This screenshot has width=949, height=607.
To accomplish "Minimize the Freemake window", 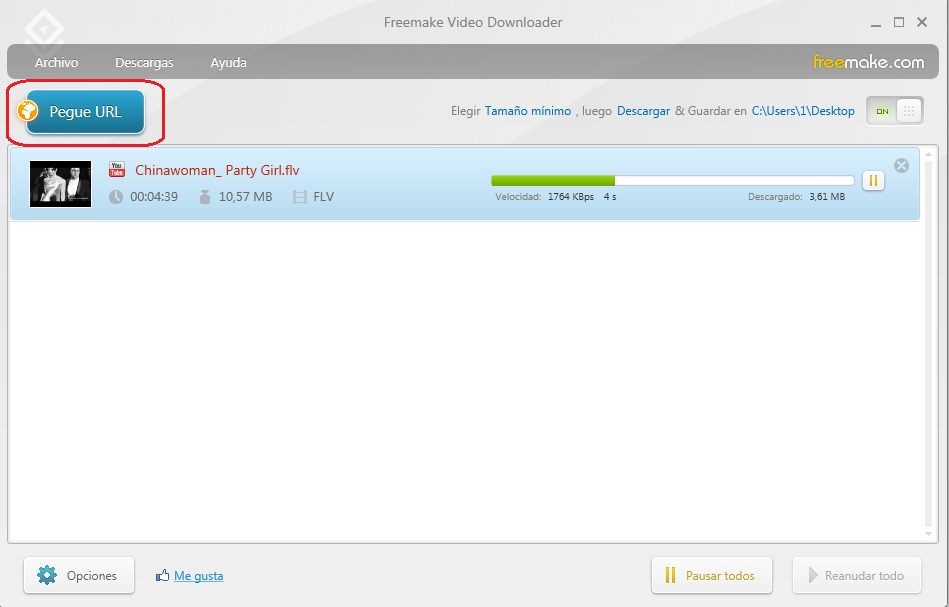I will click(876, 24).
